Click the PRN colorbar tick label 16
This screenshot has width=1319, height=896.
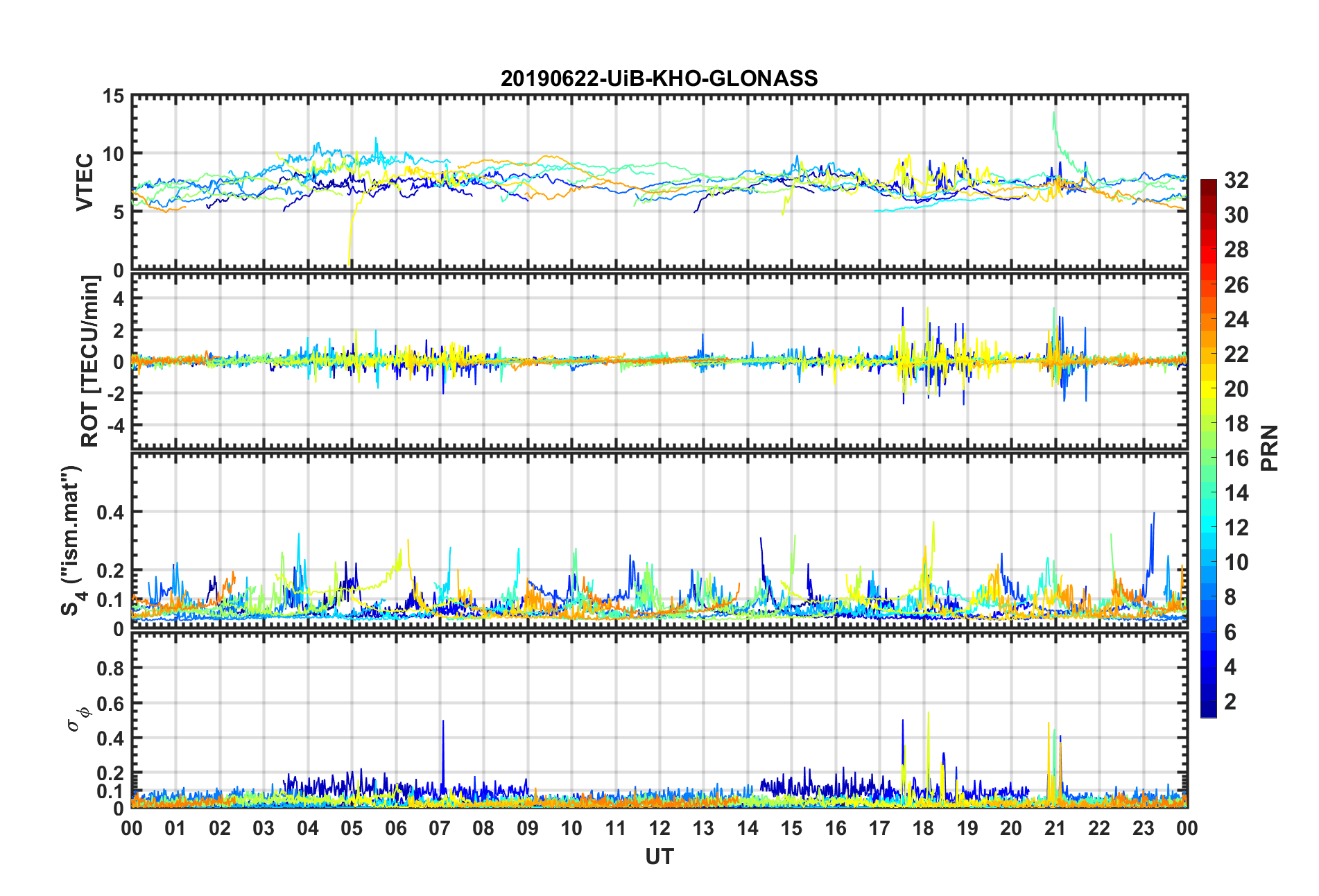(x=1236, y=458)
